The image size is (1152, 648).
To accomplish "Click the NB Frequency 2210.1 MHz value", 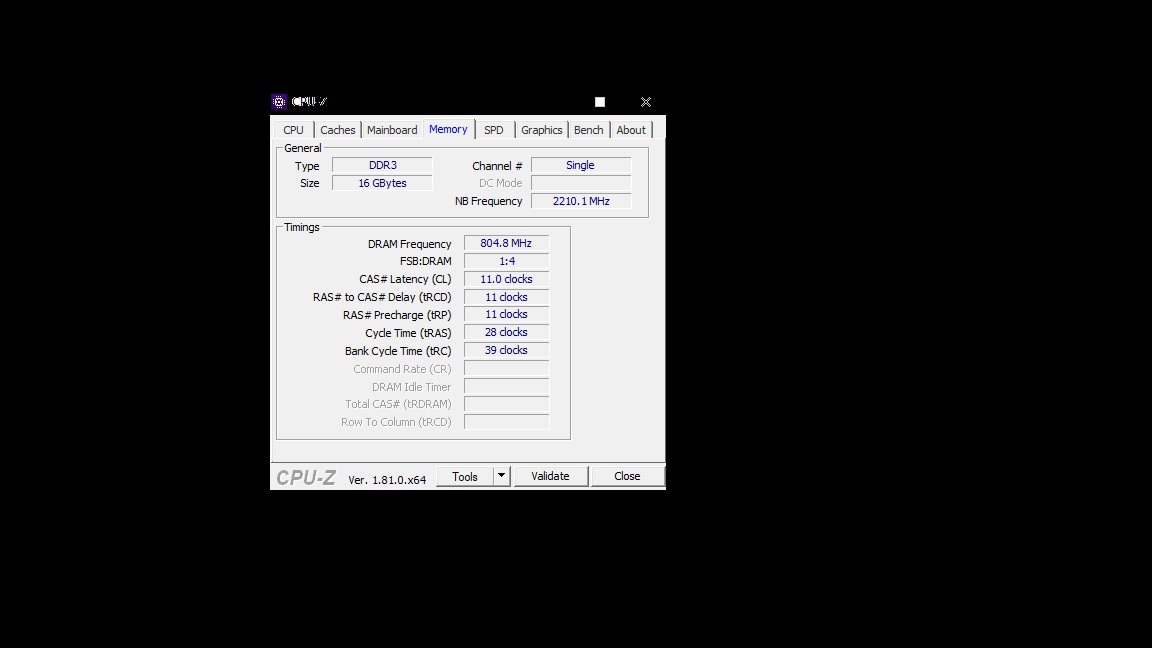I will (580, 201).
